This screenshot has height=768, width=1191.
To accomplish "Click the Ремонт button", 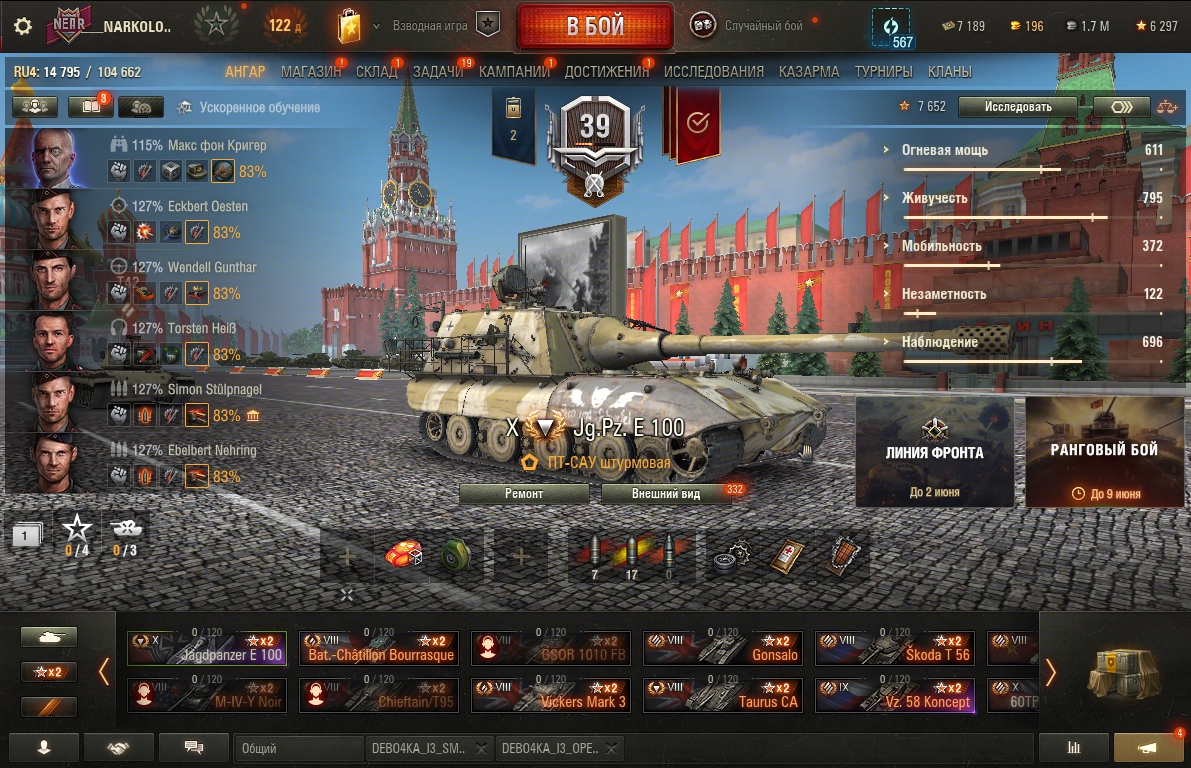I will pos(524,494).
